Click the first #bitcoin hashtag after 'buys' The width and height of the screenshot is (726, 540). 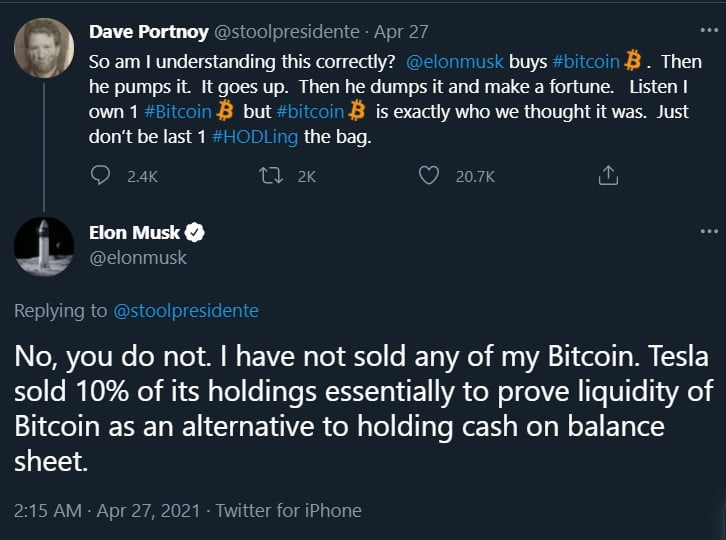pos(583,61)
